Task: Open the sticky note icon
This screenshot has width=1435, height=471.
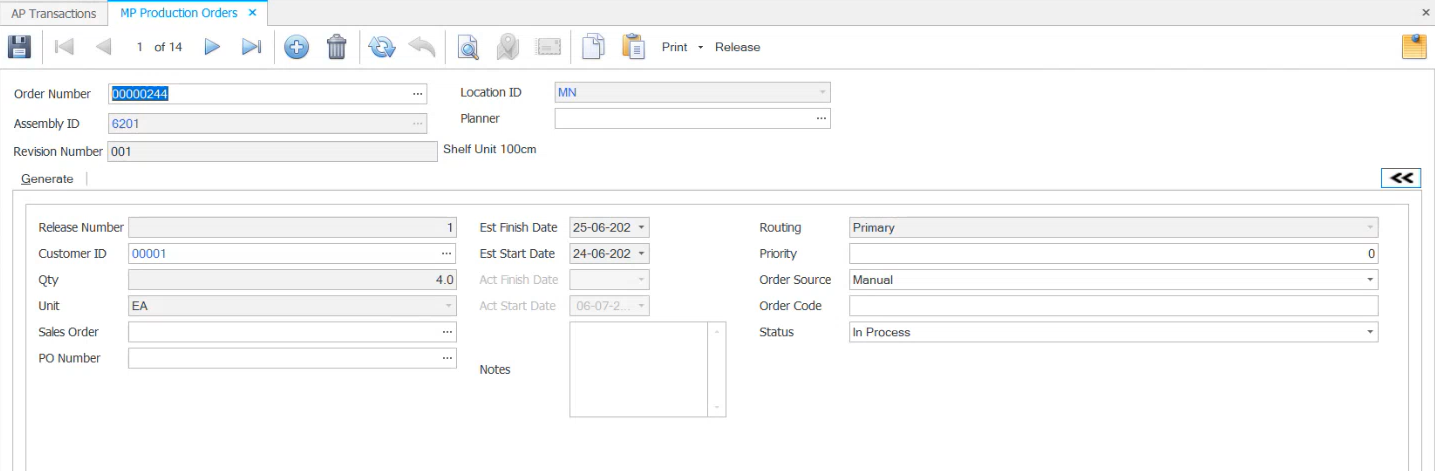Action: 1414,47
